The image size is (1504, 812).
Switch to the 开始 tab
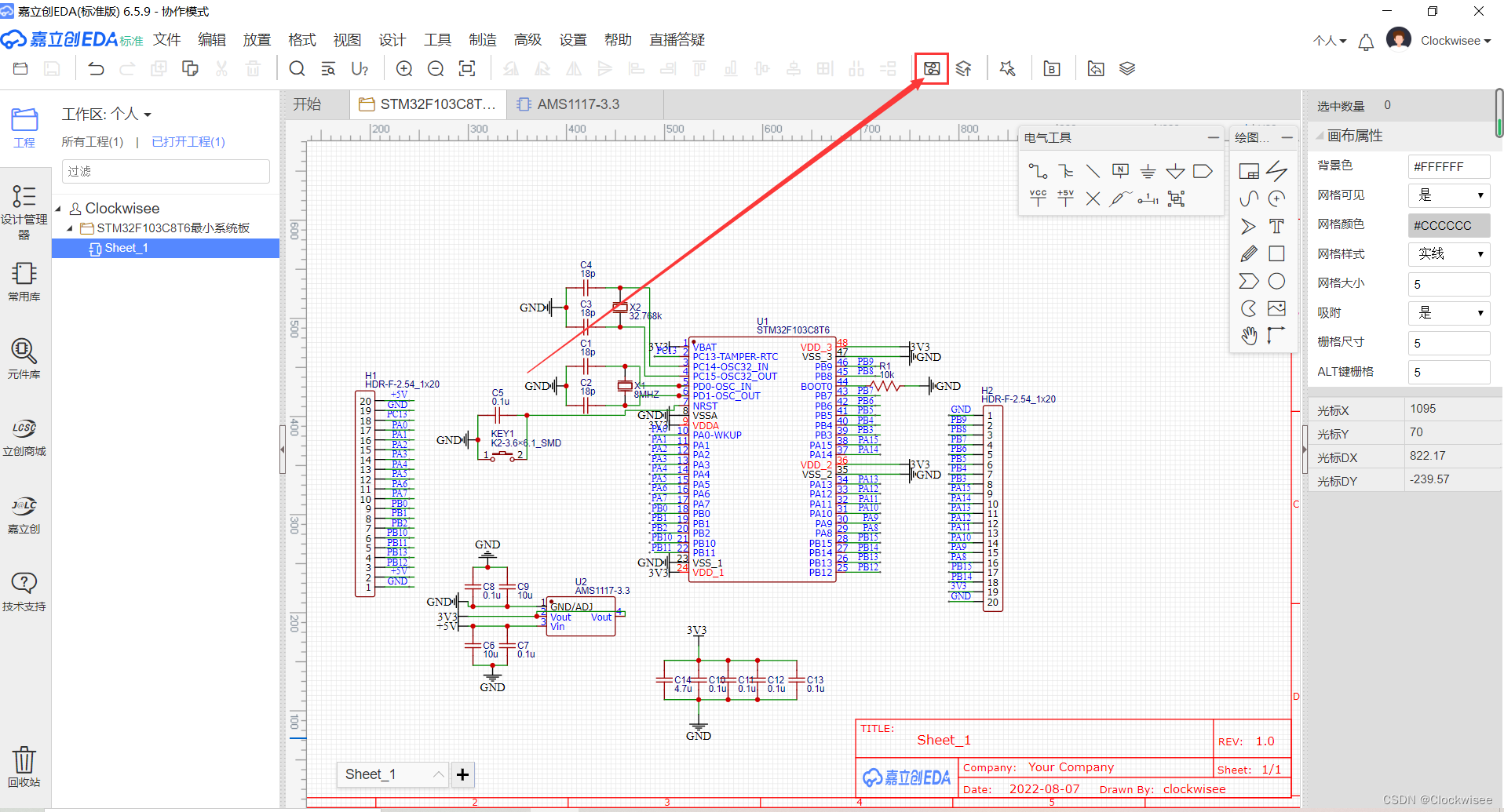point(307,104)
